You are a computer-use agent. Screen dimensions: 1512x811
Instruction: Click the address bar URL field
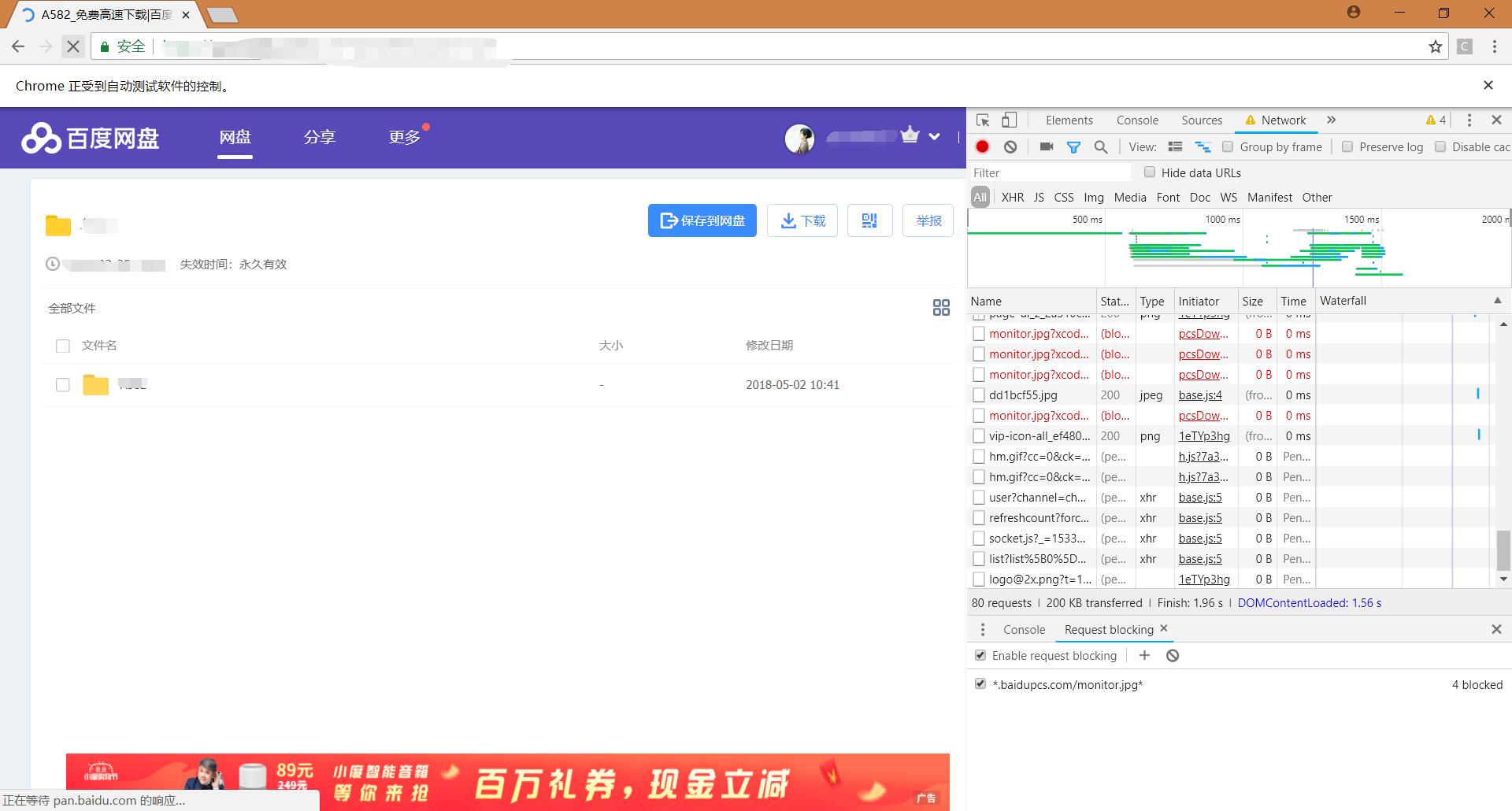coord(787,46)
